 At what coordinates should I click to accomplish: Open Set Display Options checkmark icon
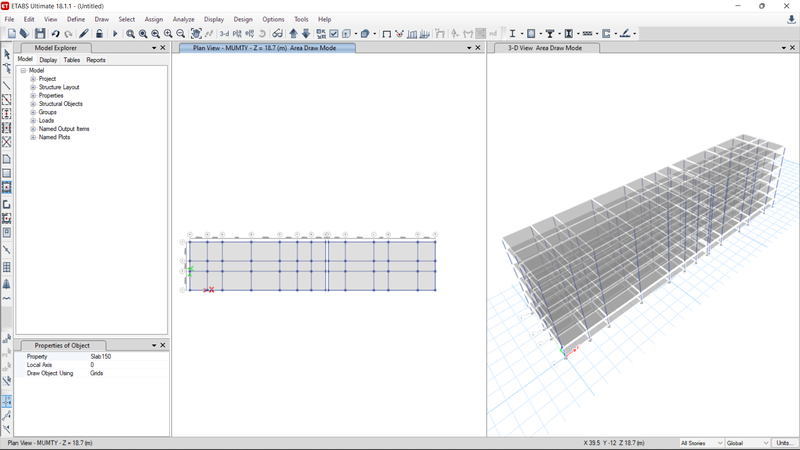point(334,34)
